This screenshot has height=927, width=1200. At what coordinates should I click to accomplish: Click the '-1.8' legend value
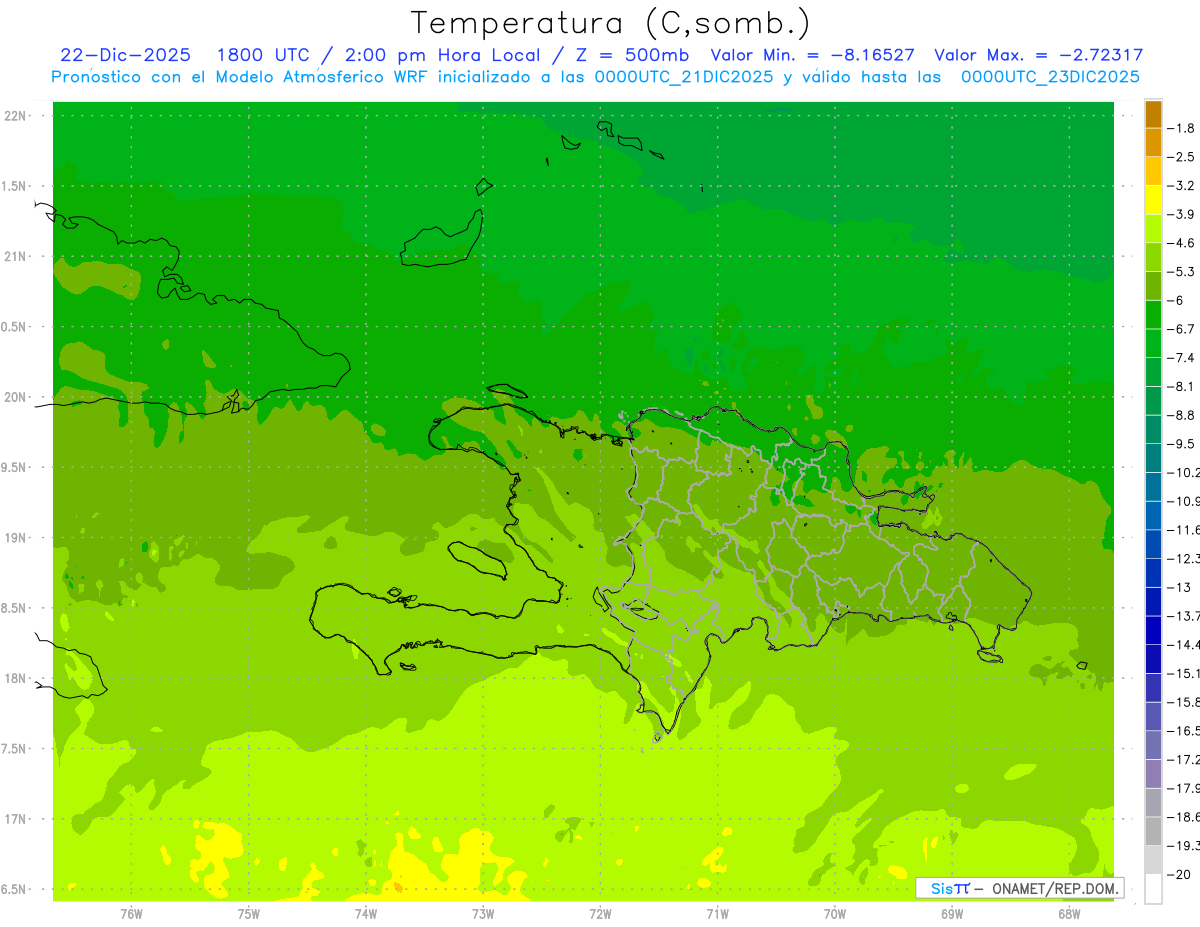point(1182,128)
